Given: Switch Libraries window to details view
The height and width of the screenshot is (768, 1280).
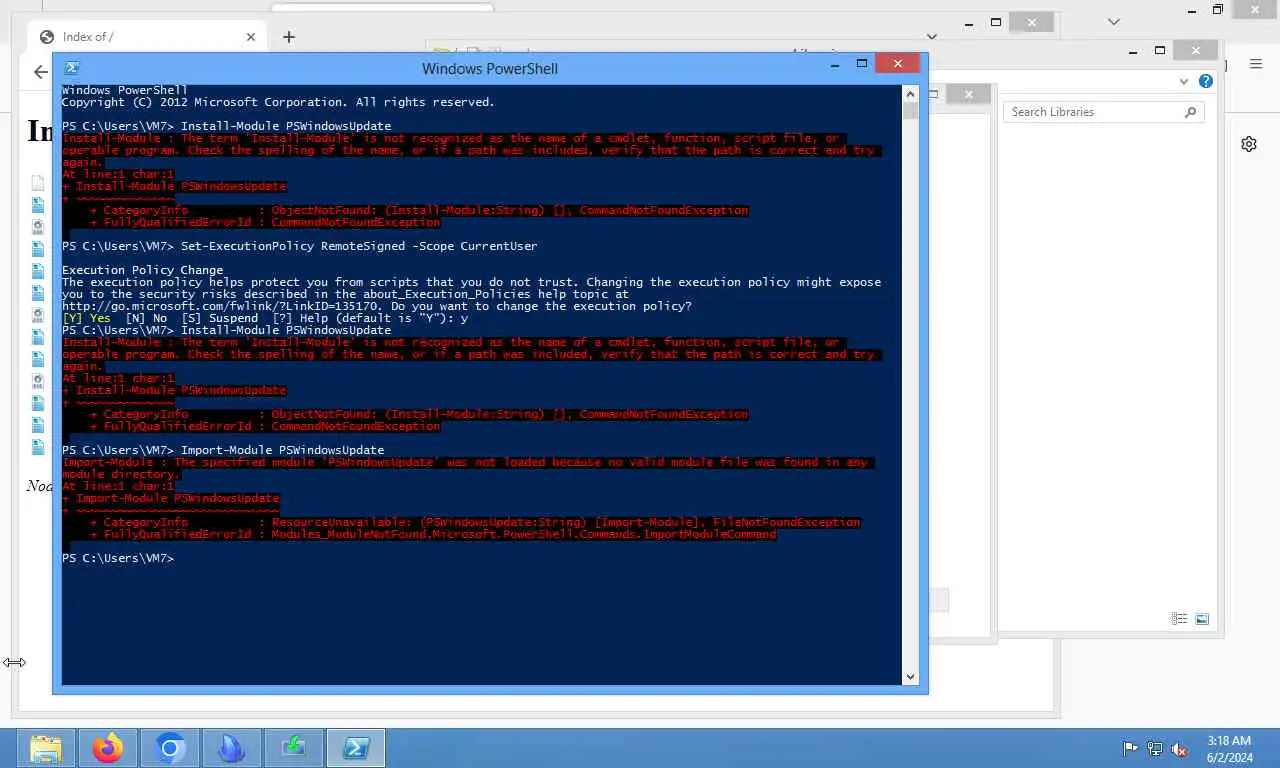Looking at the screenshot, I should tap(1179, 619).
